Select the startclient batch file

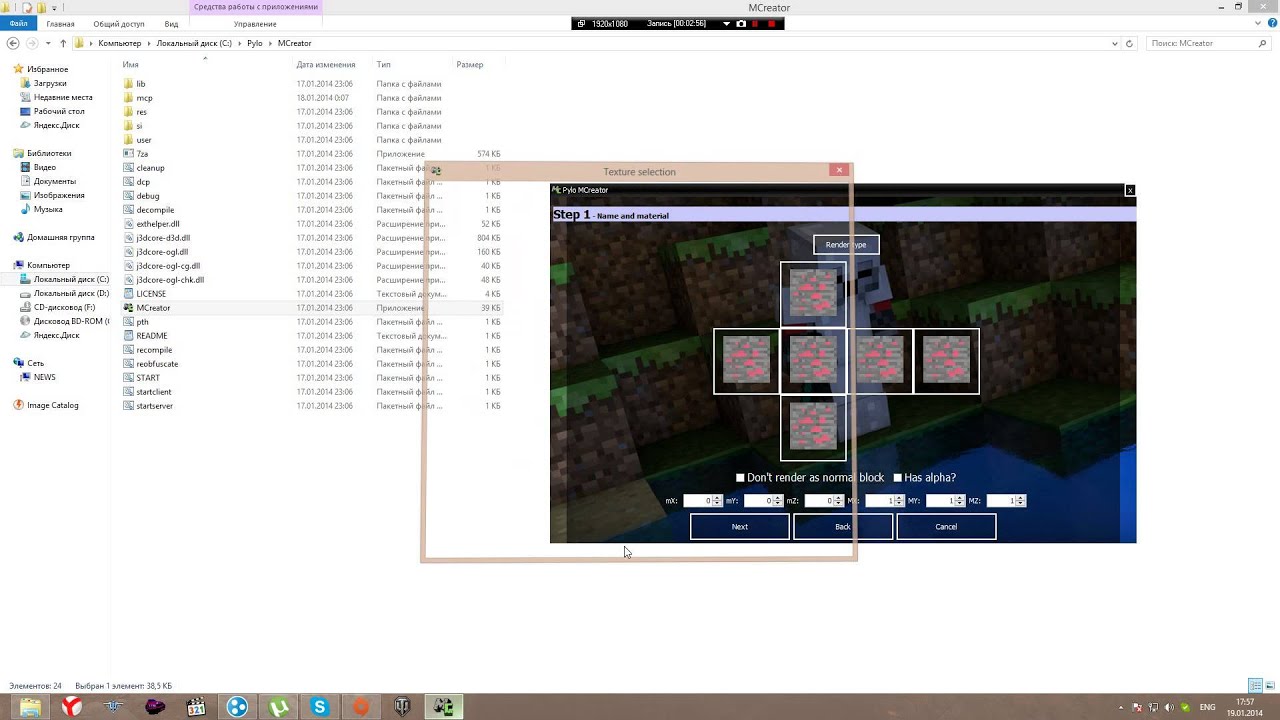[x=154, y=392]
